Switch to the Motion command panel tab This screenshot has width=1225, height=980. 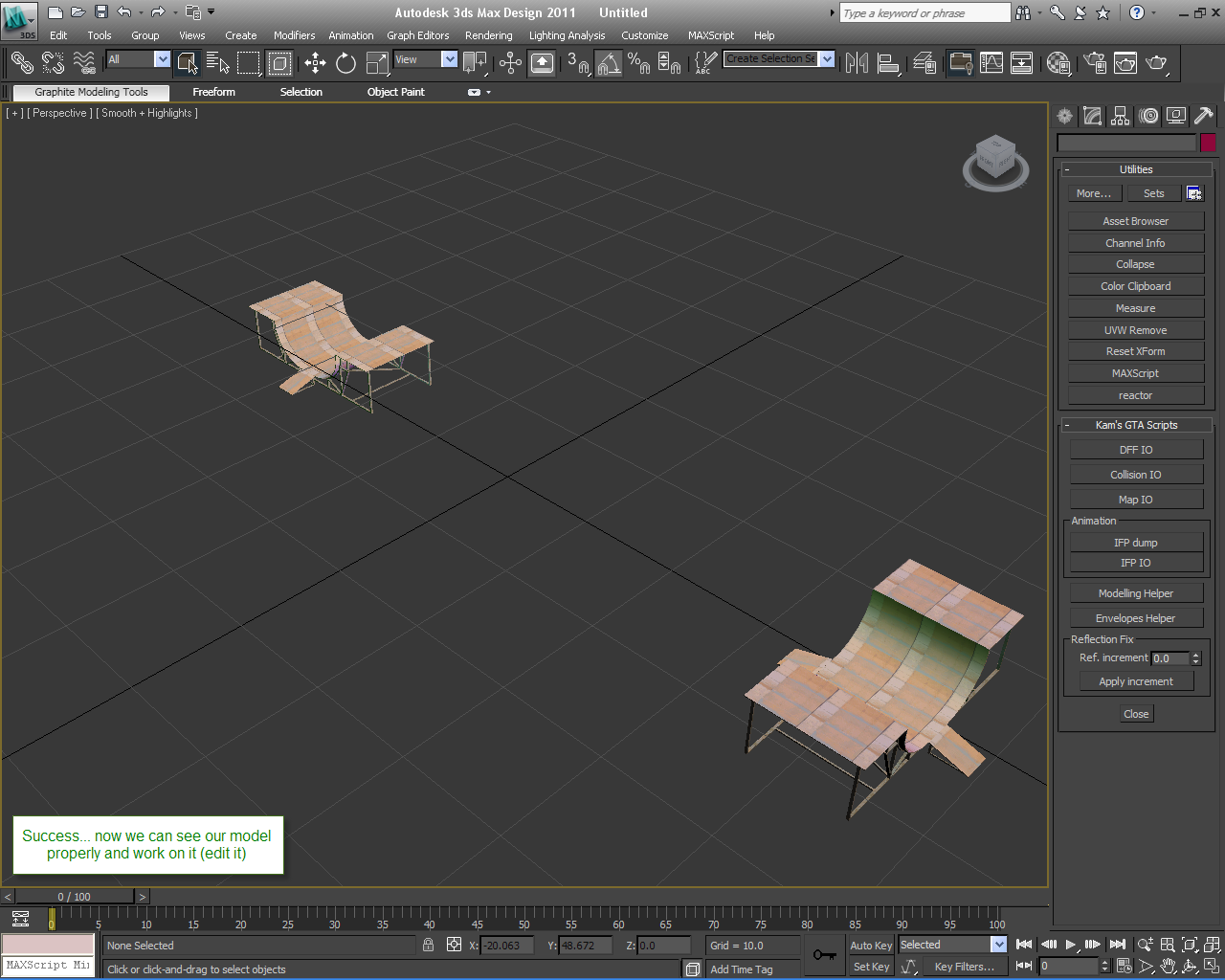(x=1148, y=116)
